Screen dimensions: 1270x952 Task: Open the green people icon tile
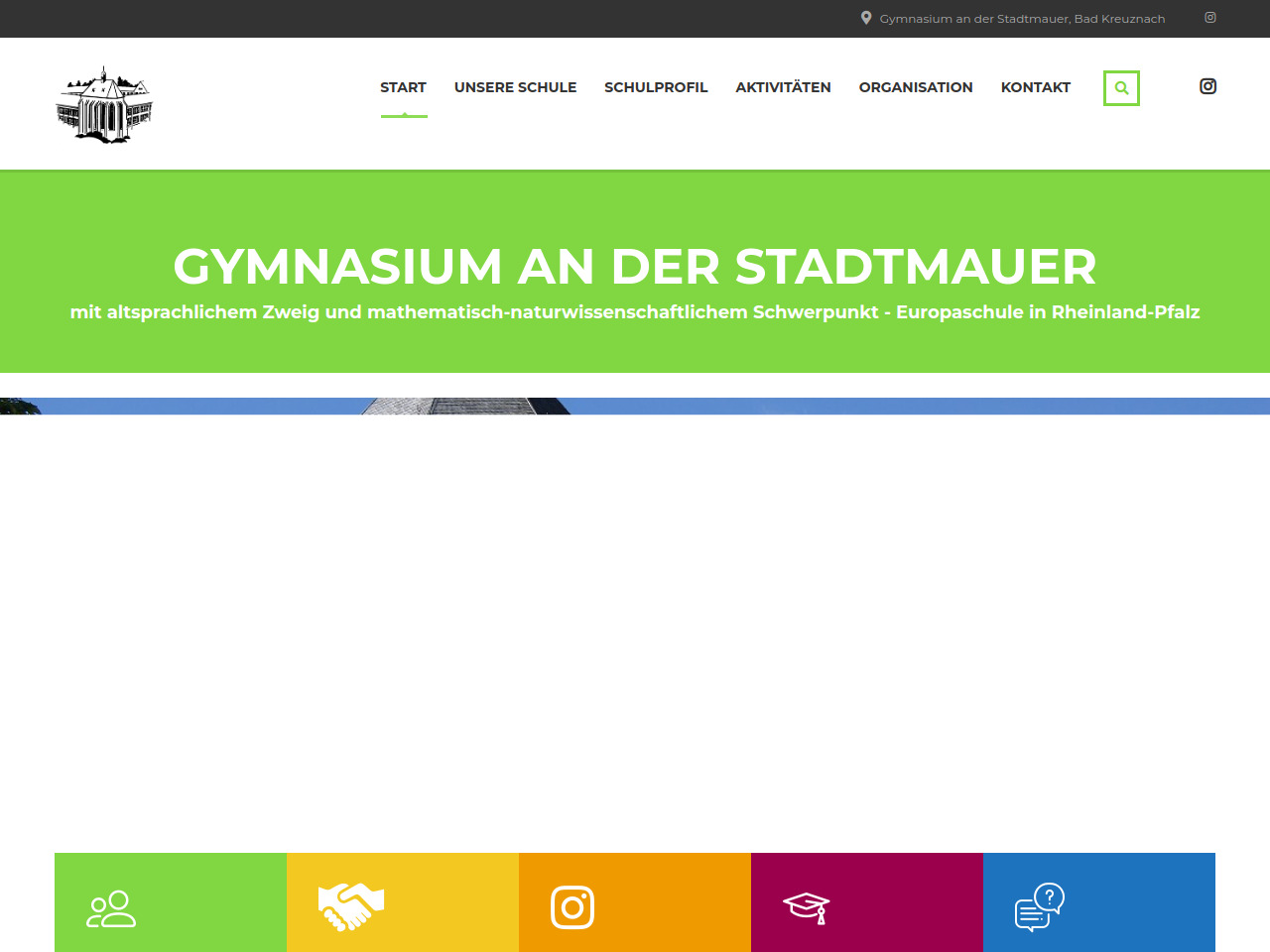click(x=171, y=902)
